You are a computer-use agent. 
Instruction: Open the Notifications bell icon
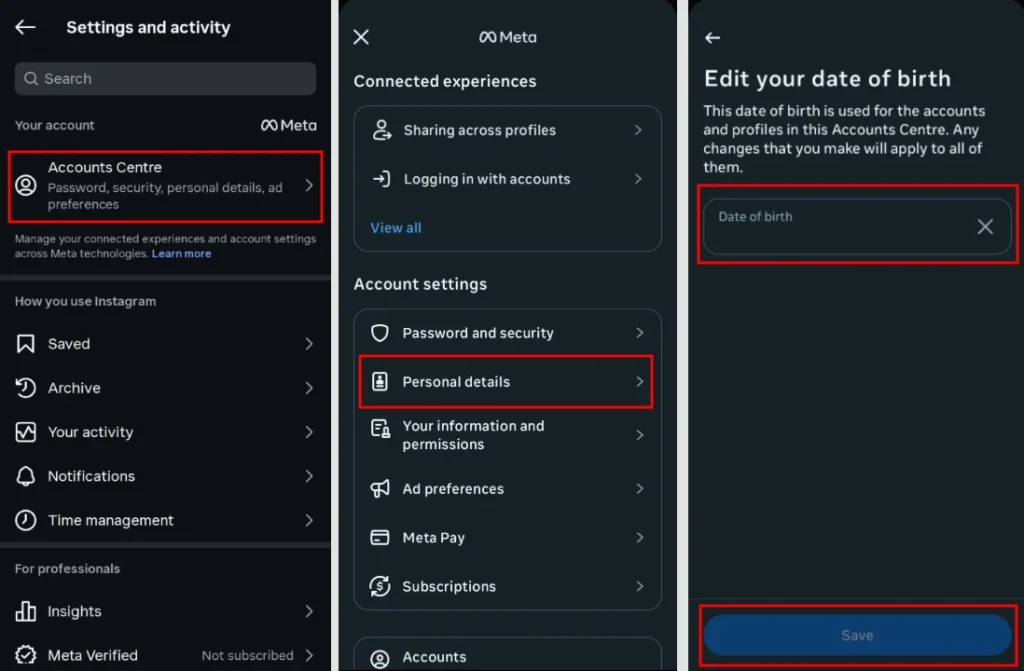pos(25,476)
